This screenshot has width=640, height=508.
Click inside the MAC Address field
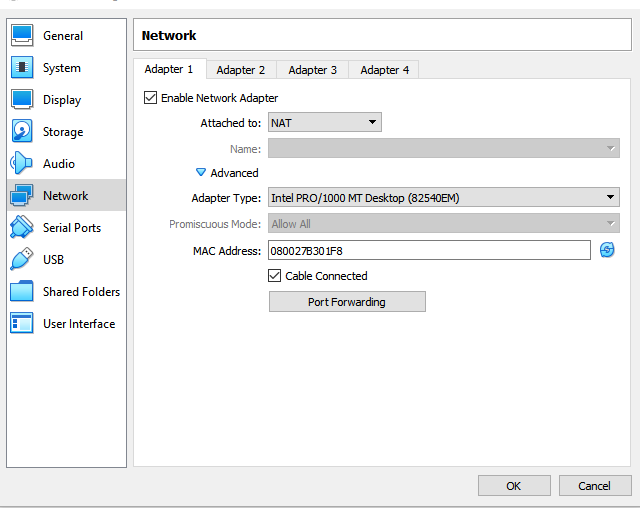coord(429,250)
